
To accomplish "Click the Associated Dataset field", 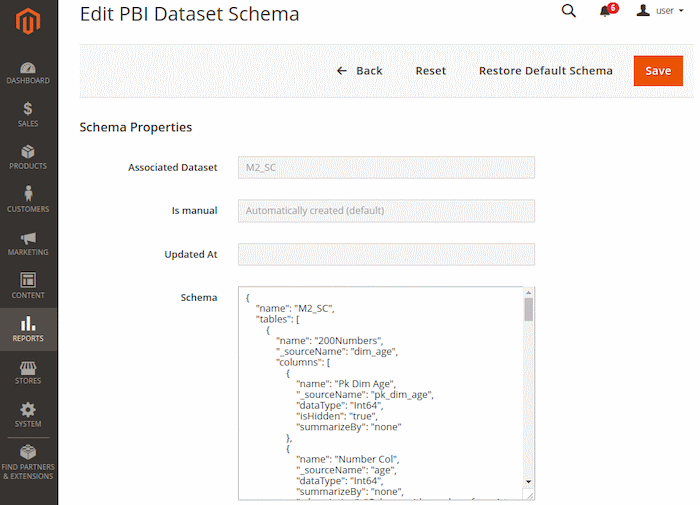I will point(386,167).
